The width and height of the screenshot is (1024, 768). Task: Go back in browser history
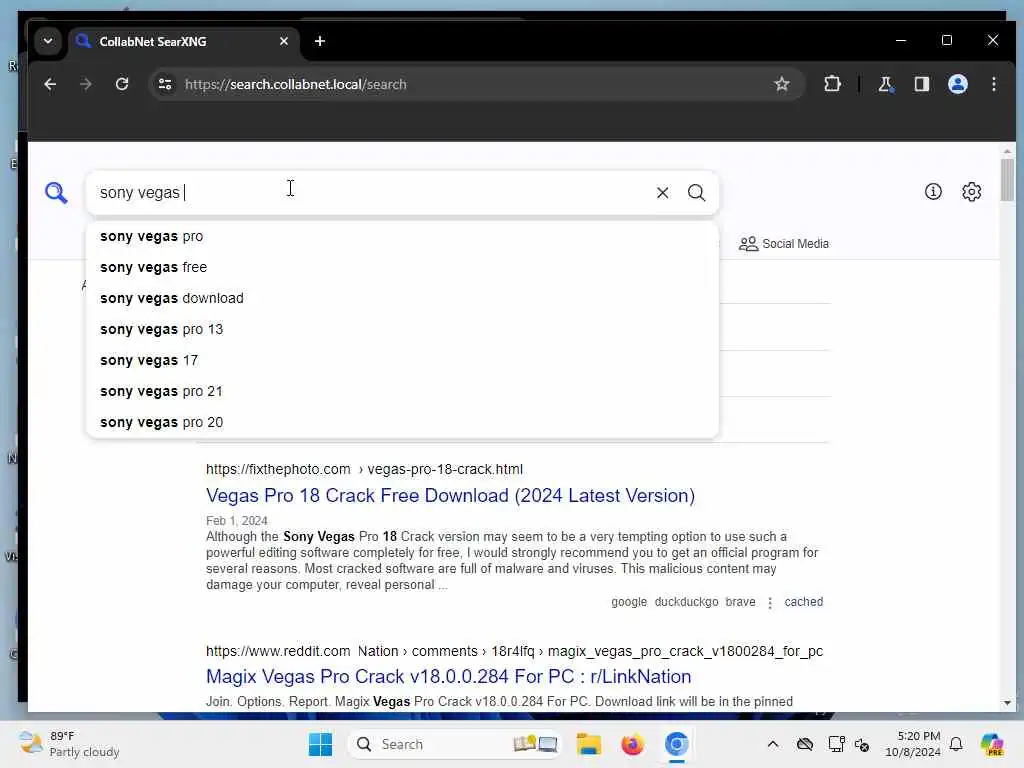(50, 84)
